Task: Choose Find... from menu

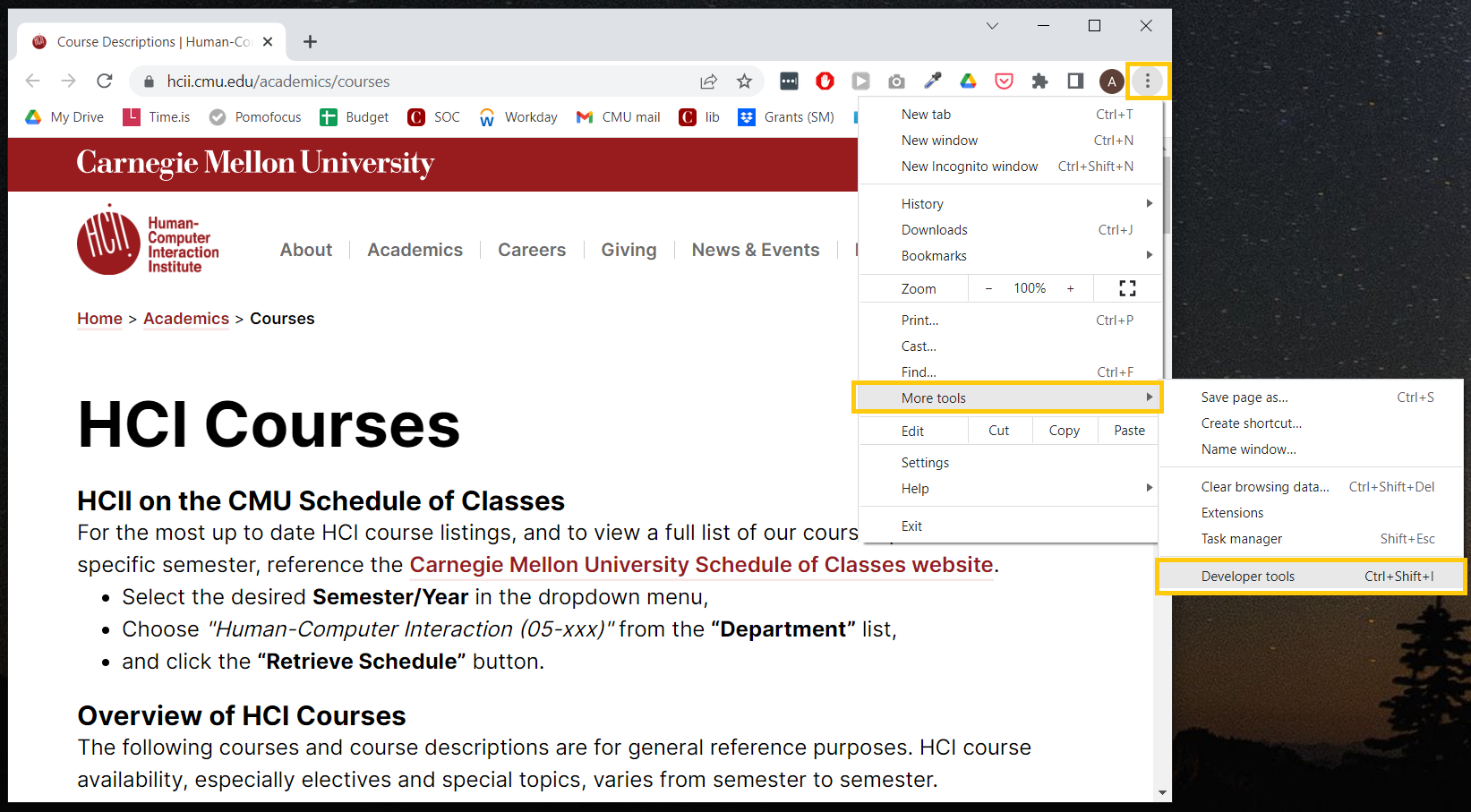Action: click(x=1010, y=372)
